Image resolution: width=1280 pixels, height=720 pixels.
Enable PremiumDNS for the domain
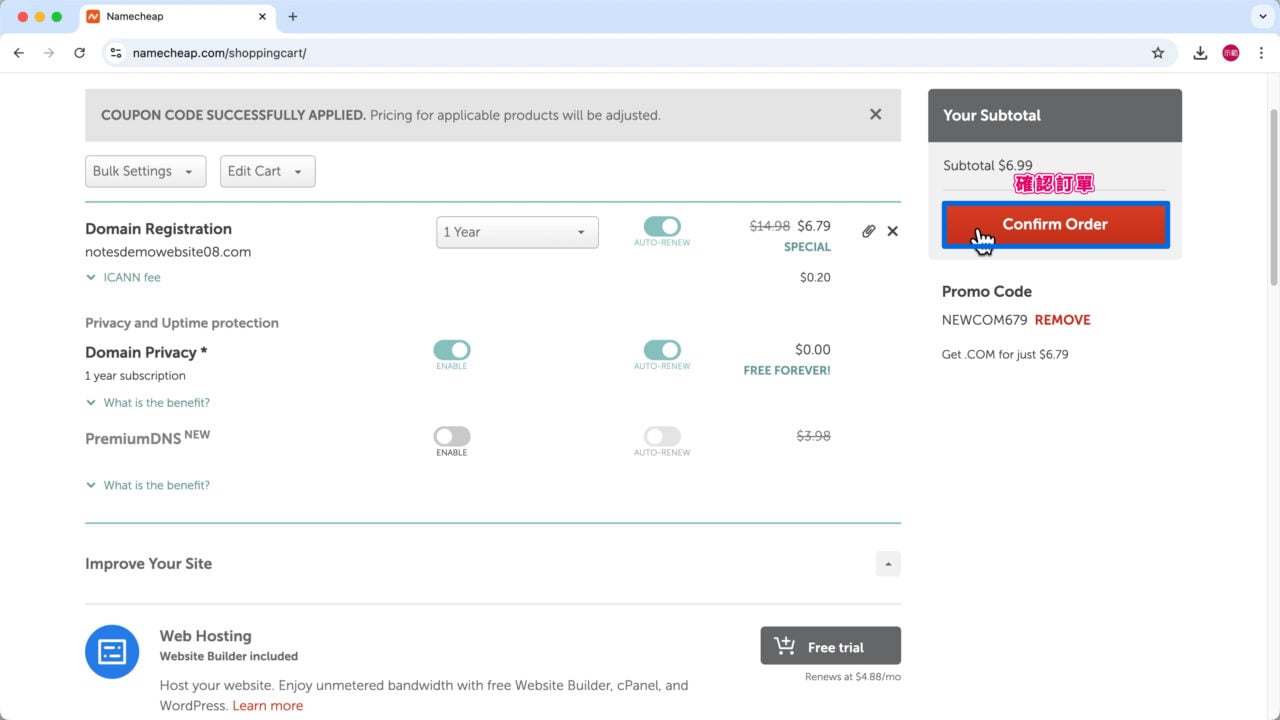tap(452, 436)
